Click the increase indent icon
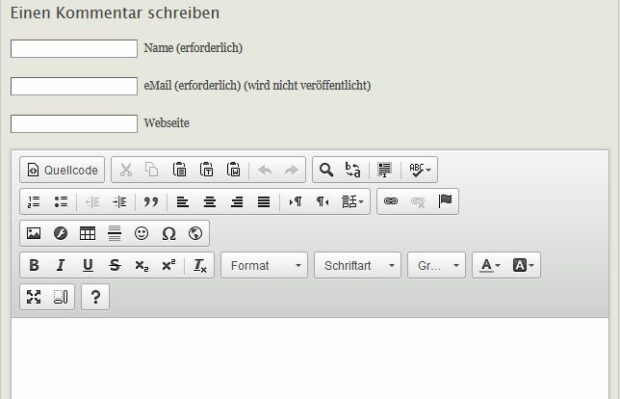 click(119, 202)
